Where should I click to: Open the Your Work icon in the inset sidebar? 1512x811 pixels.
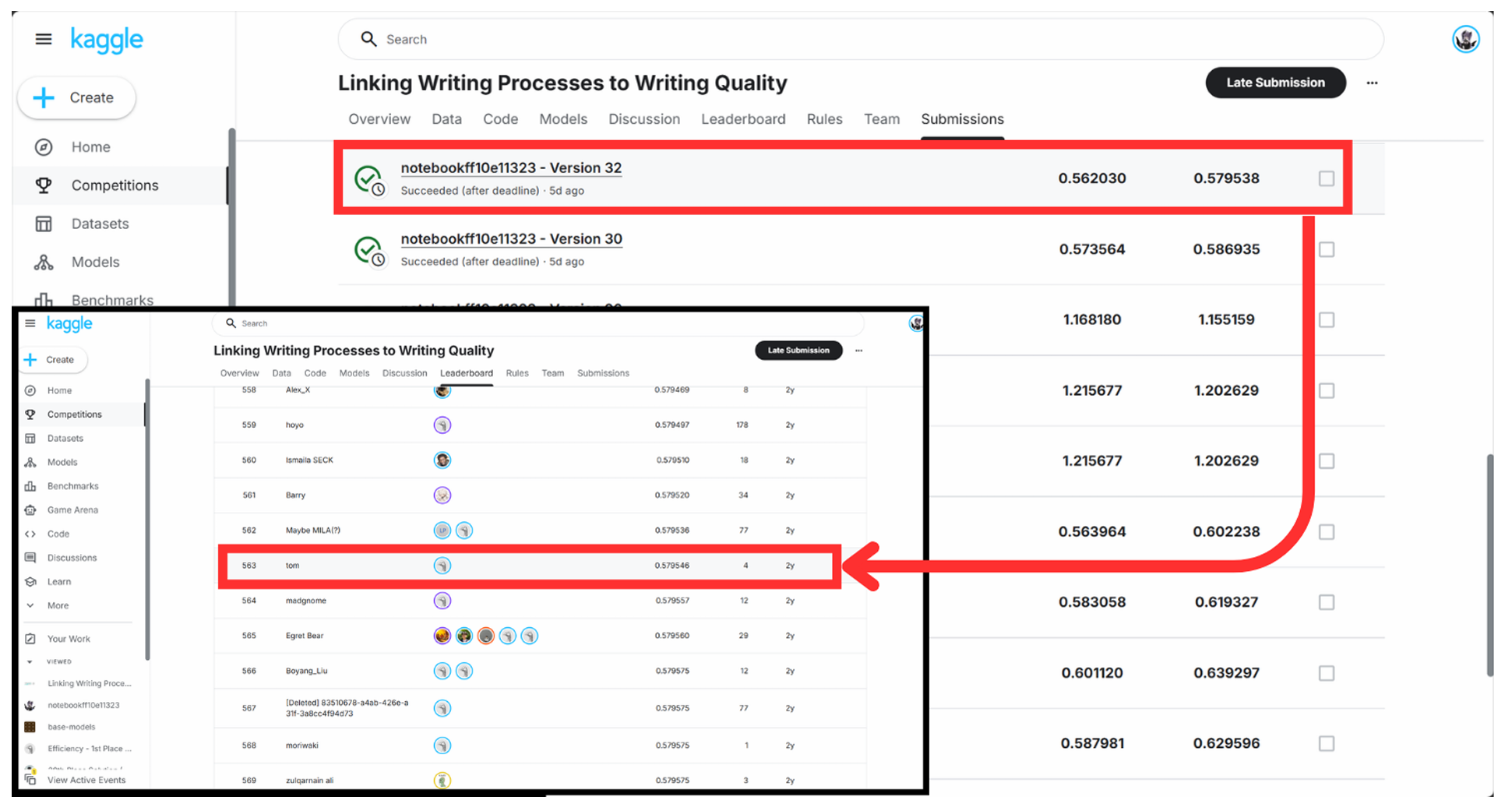pyautogui.click(x=30, y=639)
